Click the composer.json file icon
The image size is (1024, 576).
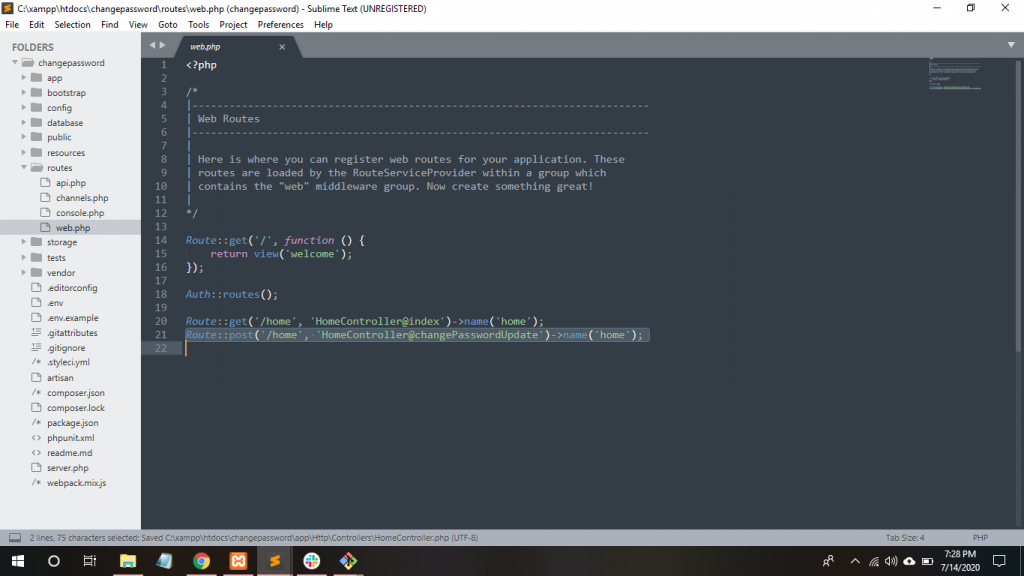coord(36,393)
